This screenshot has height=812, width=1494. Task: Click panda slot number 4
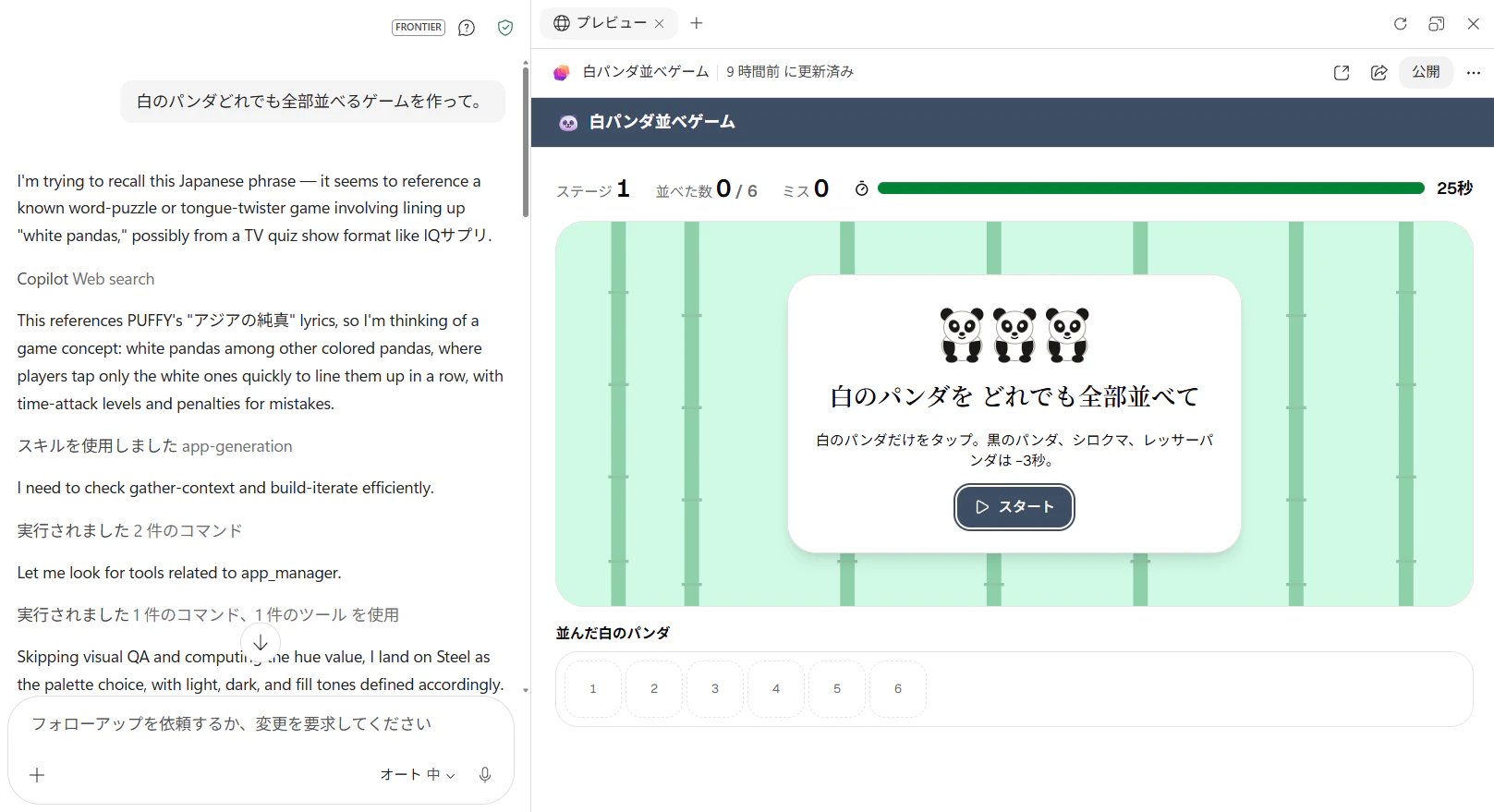[x=776, y=689]
